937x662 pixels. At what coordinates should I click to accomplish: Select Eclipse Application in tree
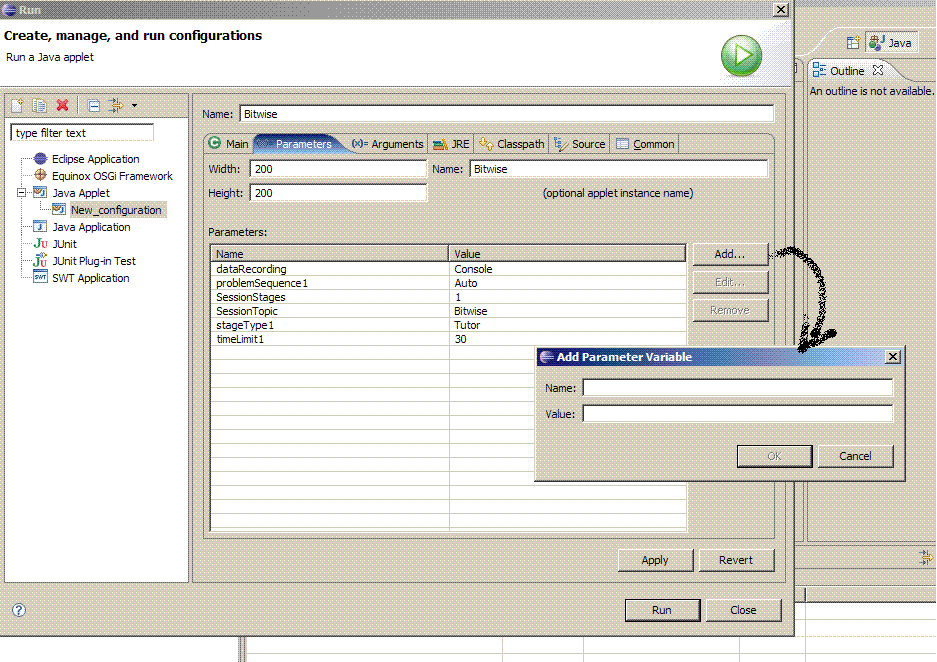pyautogui.click(x=96, y=159)
